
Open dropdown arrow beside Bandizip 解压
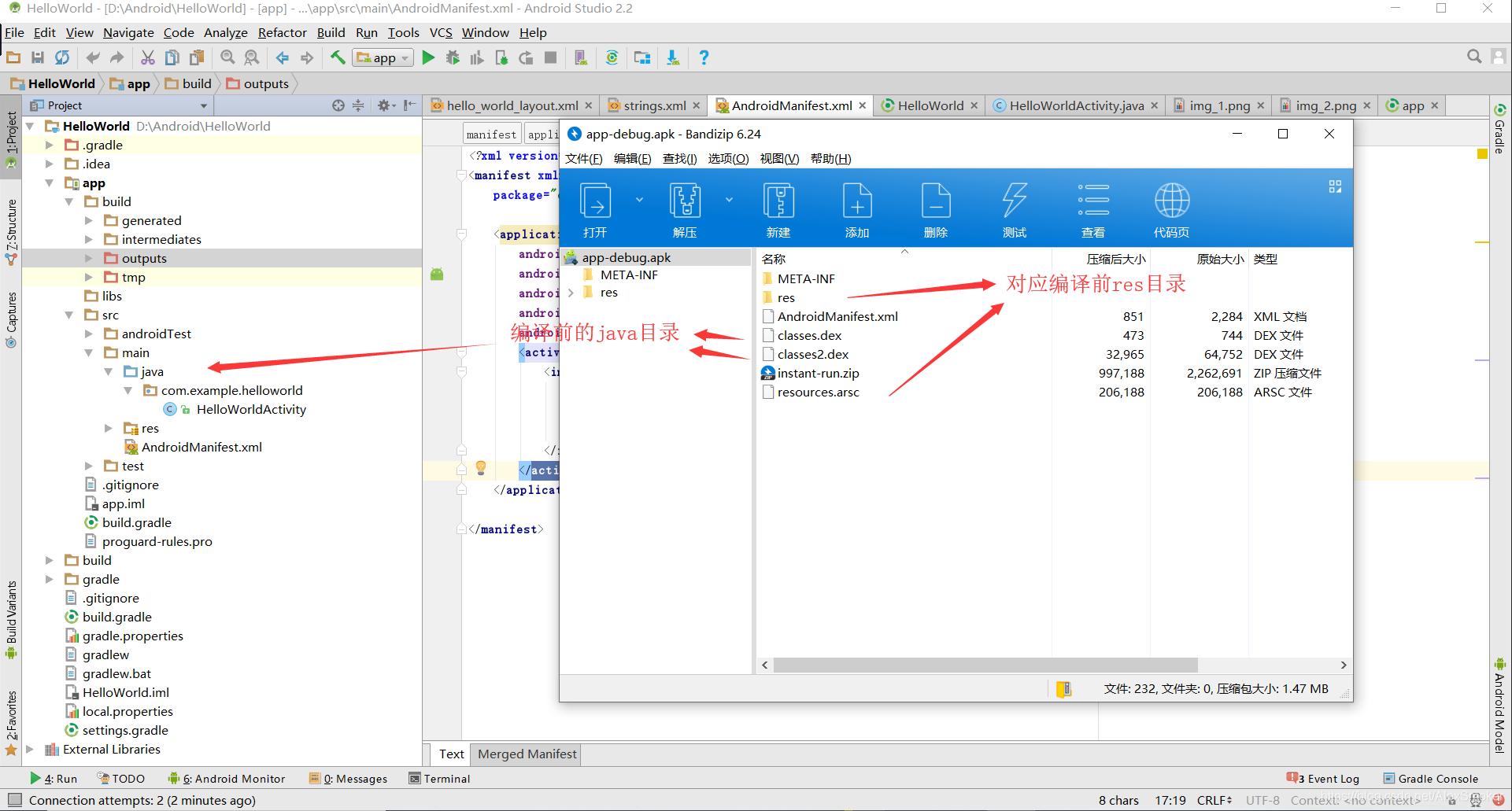click(x=729, y=200)
